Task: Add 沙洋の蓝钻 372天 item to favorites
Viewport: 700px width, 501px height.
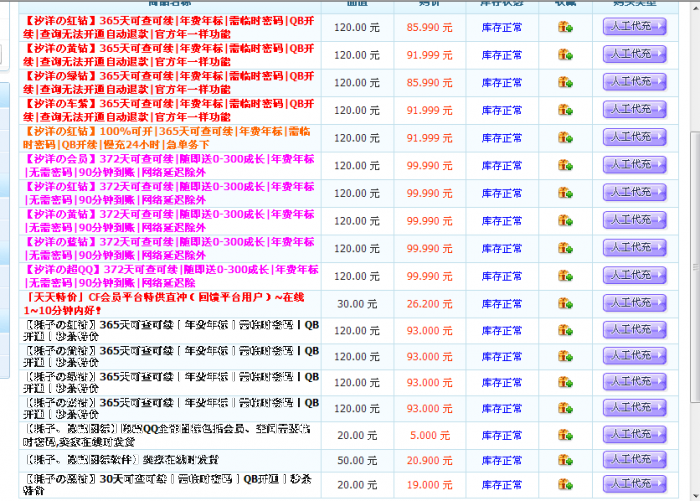Action: click(565, 249)
